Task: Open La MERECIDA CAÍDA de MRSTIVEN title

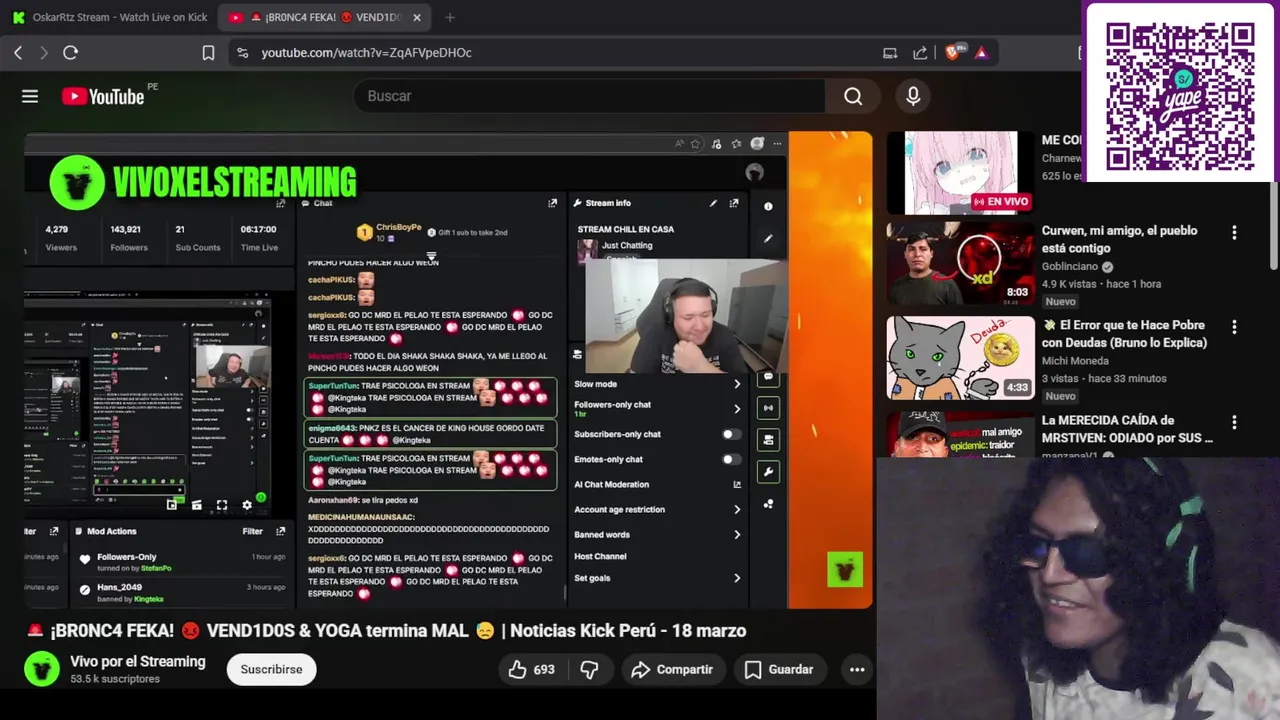Action: (1127, 429)
